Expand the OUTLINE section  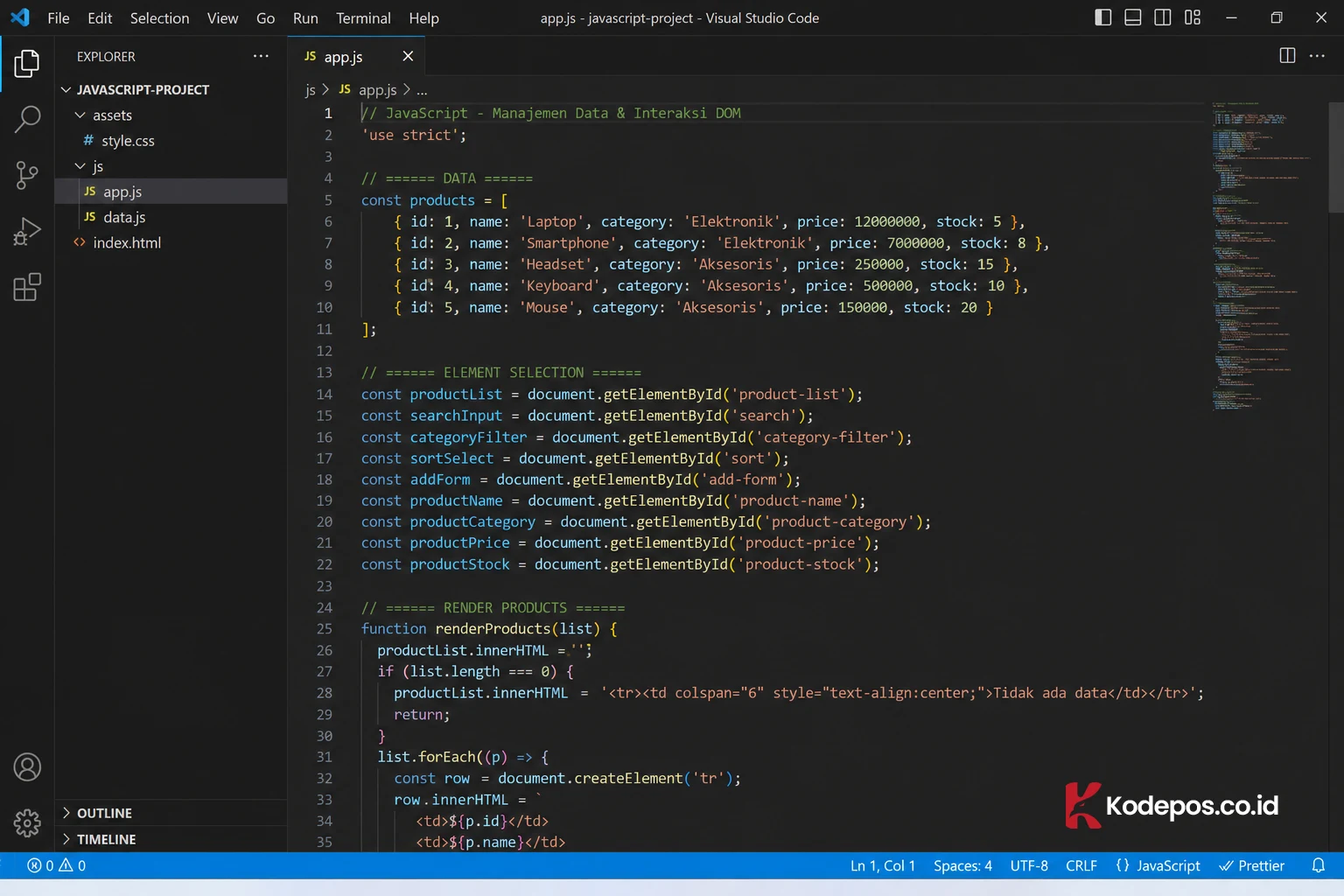tap(171, 813)
